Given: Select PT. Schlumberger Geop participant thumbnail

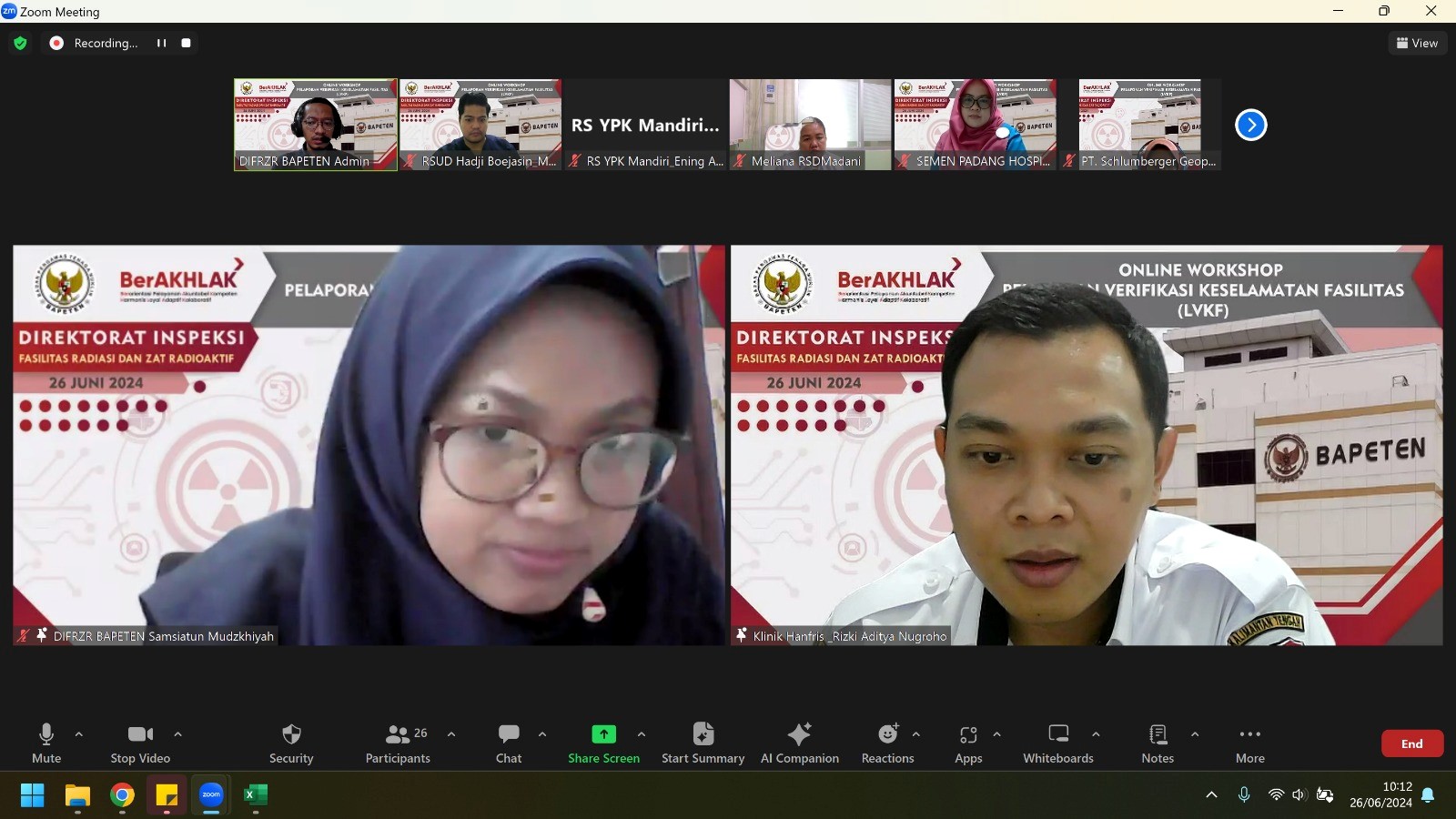Looking at the screenshot, I should (1140, 125).
